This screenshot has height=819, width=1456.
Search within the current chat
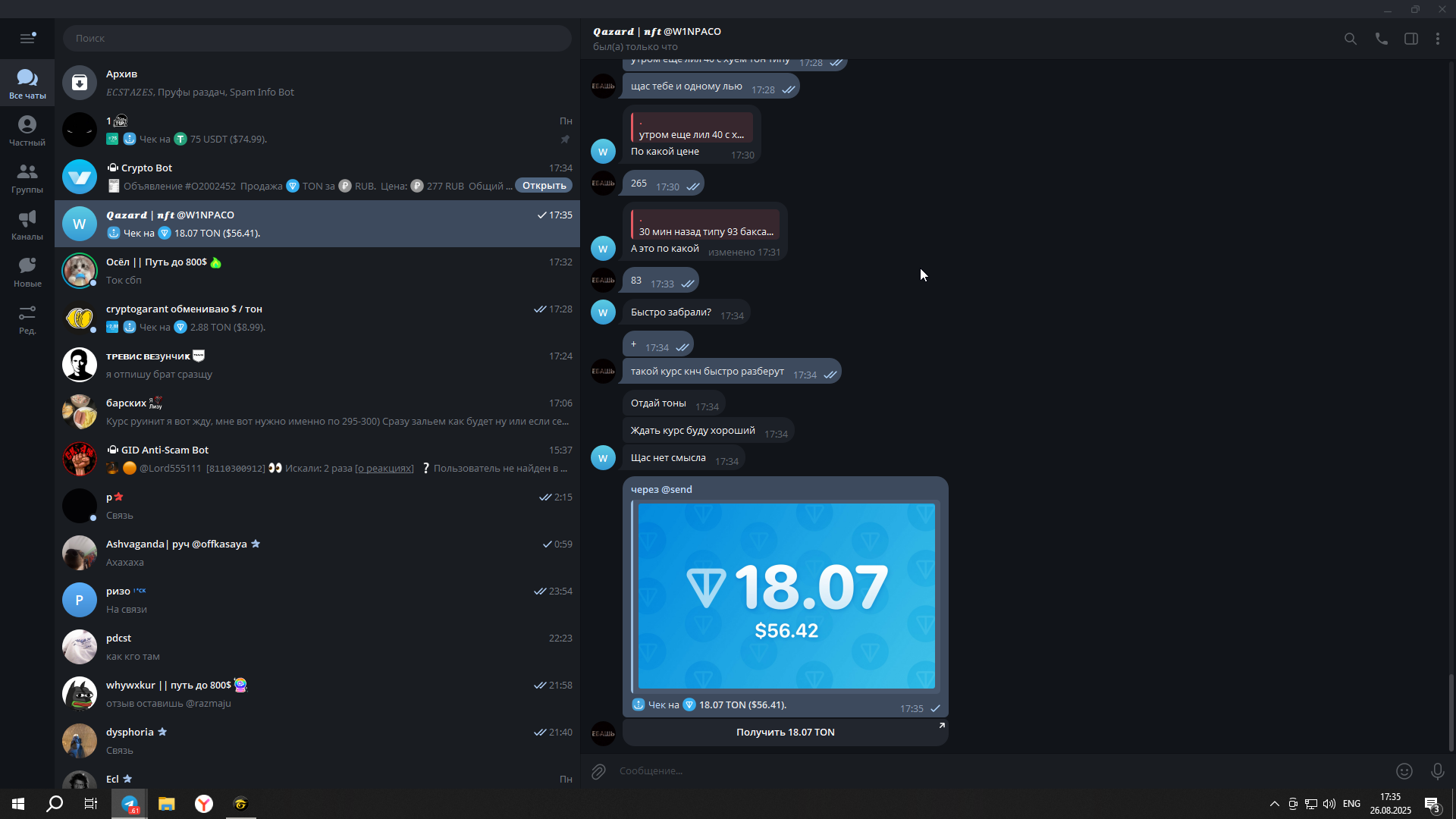click(x=1351, y=39)
